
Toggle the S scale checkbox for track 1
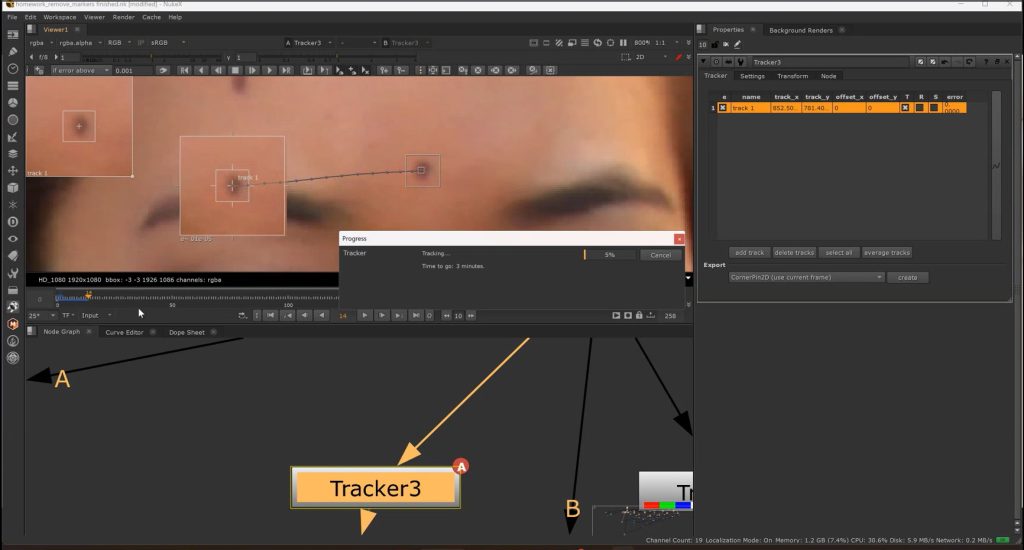[934, 108]
